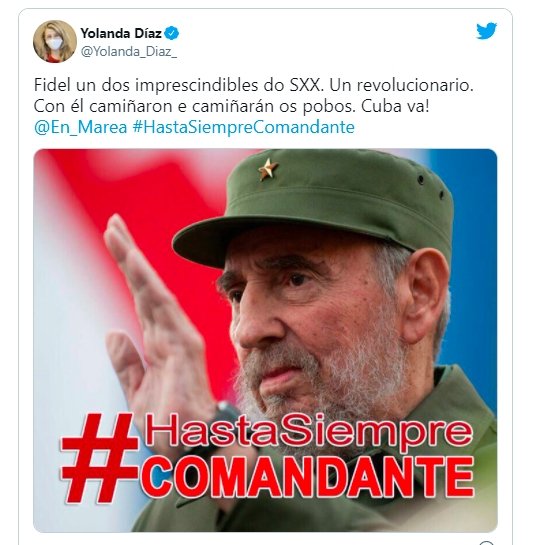Click the Twitter bird logo
The width and height of the screenshot is (542, 545).
pyautogui.click(x=486, y=31)
